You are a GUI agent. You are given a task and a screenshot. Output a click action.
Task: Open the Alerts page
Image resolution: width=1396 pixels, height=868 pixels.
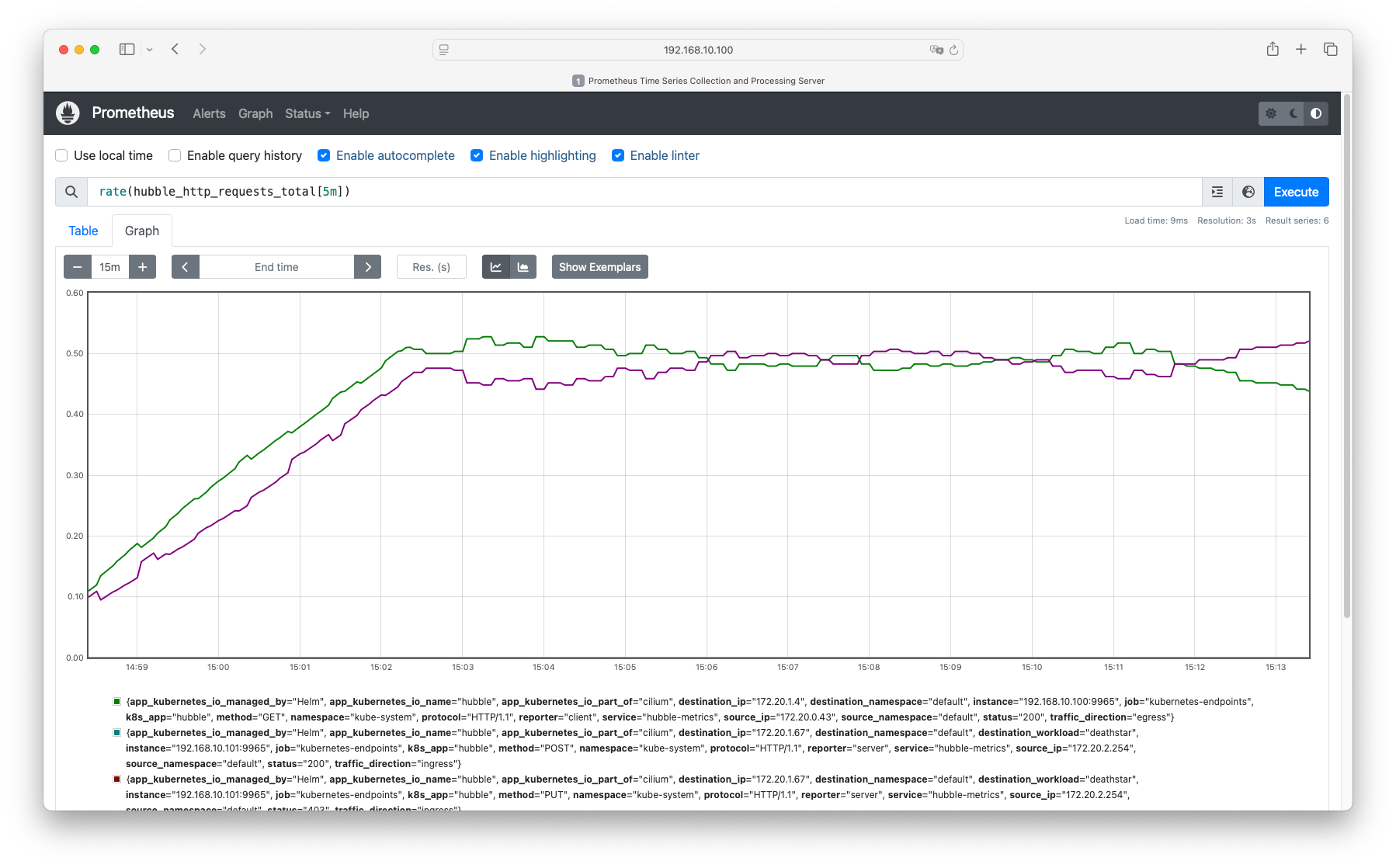click(x=209, y=113)
